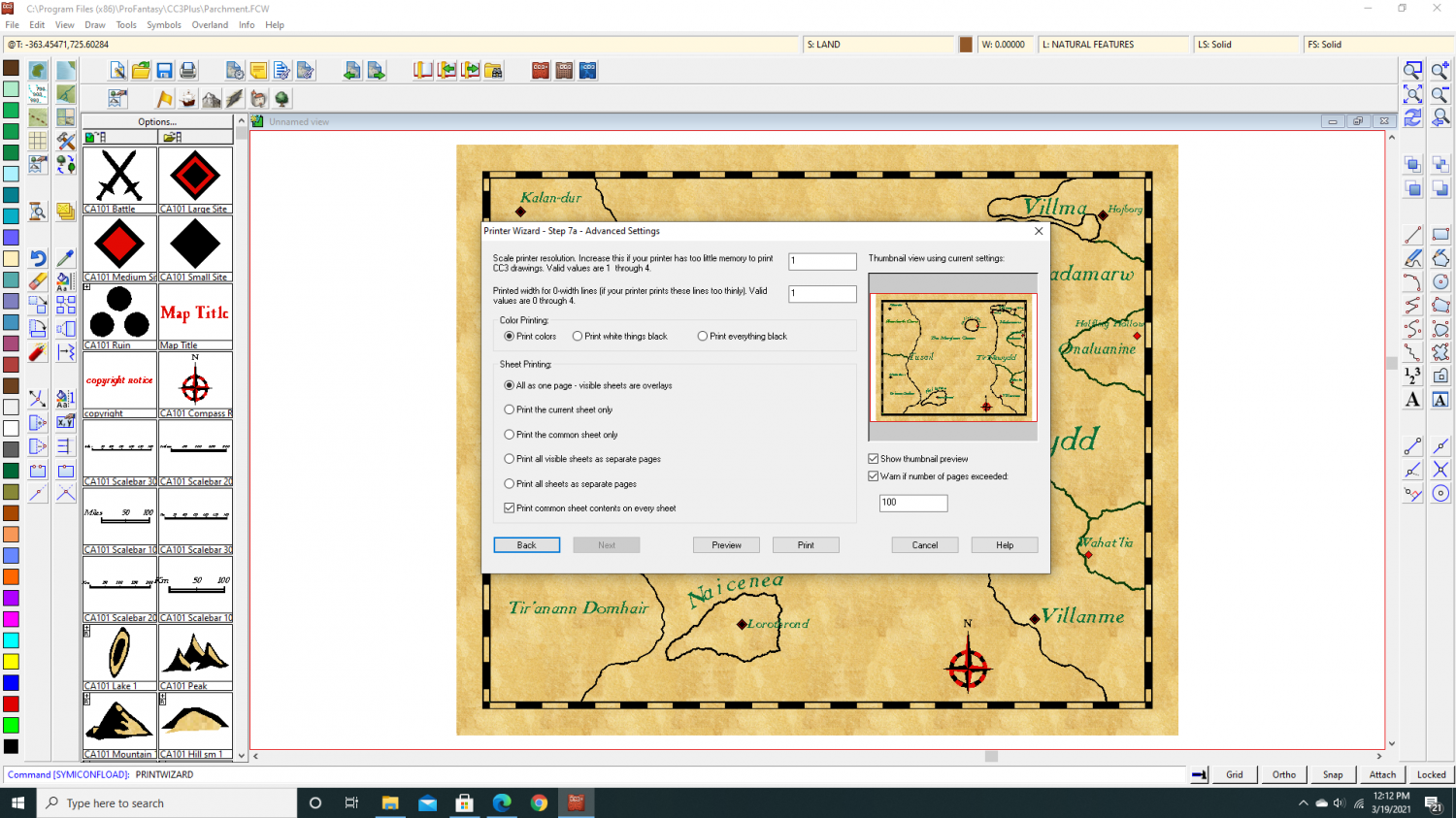Click the mountain symbols icon
The width and height of the screenshot is (1456, 818).
(212, 99)
